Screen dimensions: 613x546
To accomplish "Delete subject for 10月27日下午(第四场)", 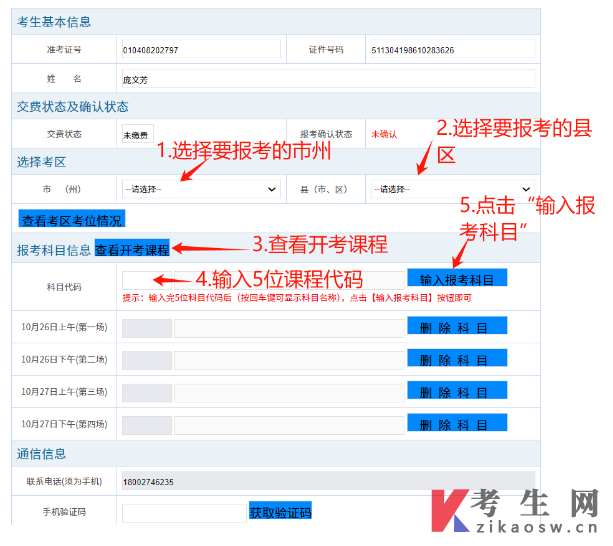I will click(x=457, y=423).
